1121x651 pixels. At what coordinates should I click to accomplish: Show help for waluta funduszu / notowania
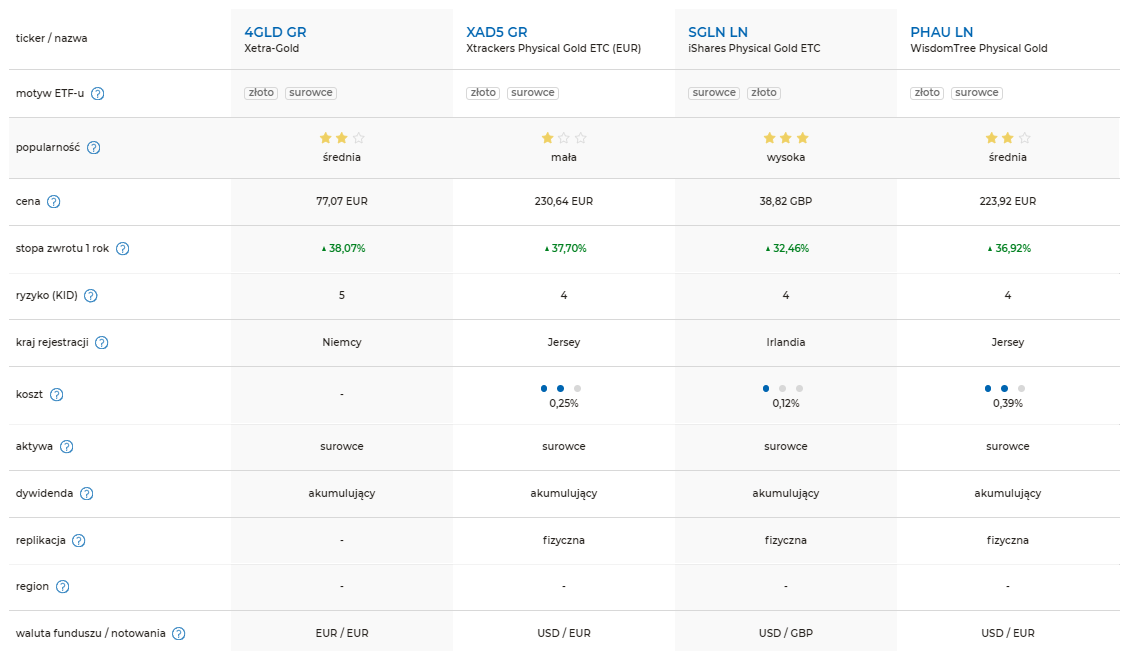pos(179,634)
